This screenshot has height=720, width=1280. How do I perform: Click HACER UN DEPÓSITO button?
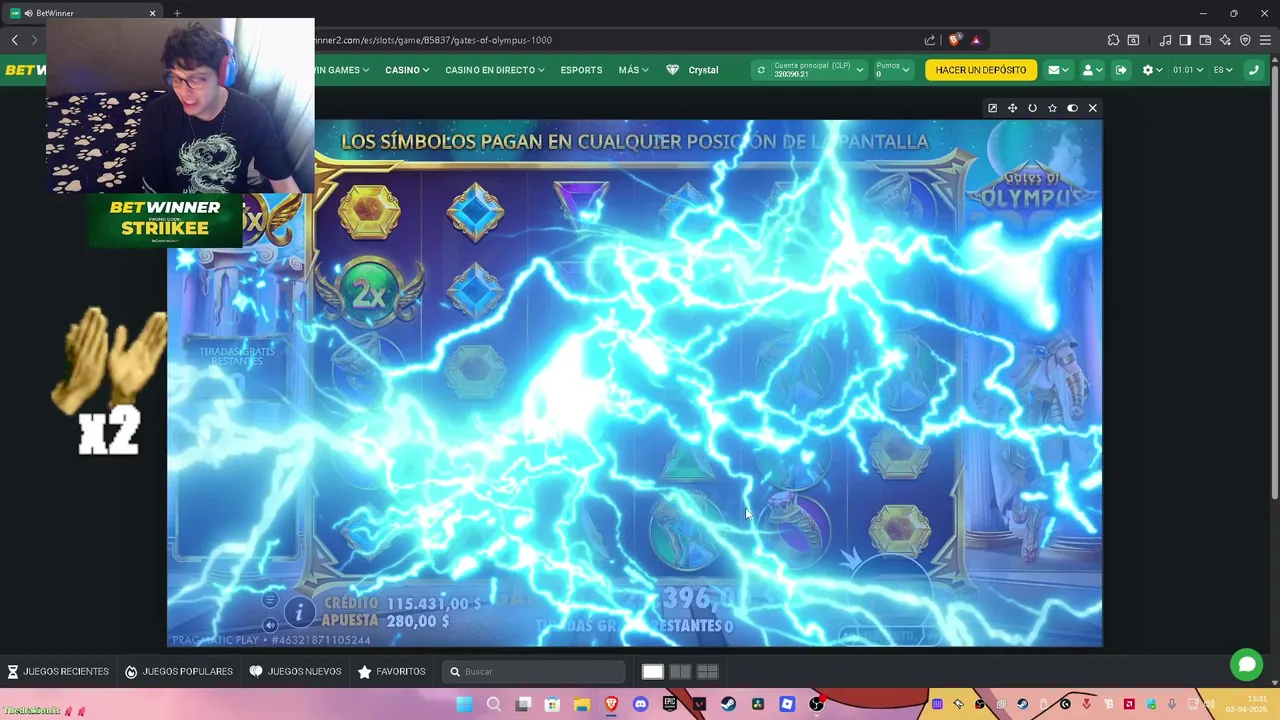pyautogui.click(x=980, y=70)
